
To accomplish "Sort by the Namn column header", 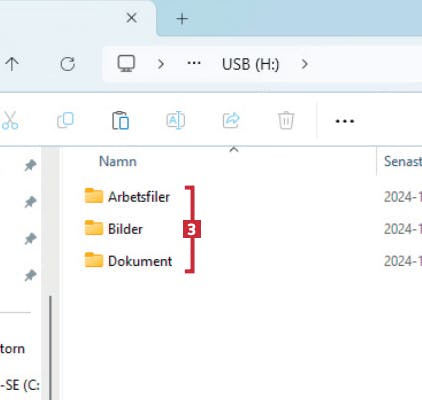I will pos(118,162).
